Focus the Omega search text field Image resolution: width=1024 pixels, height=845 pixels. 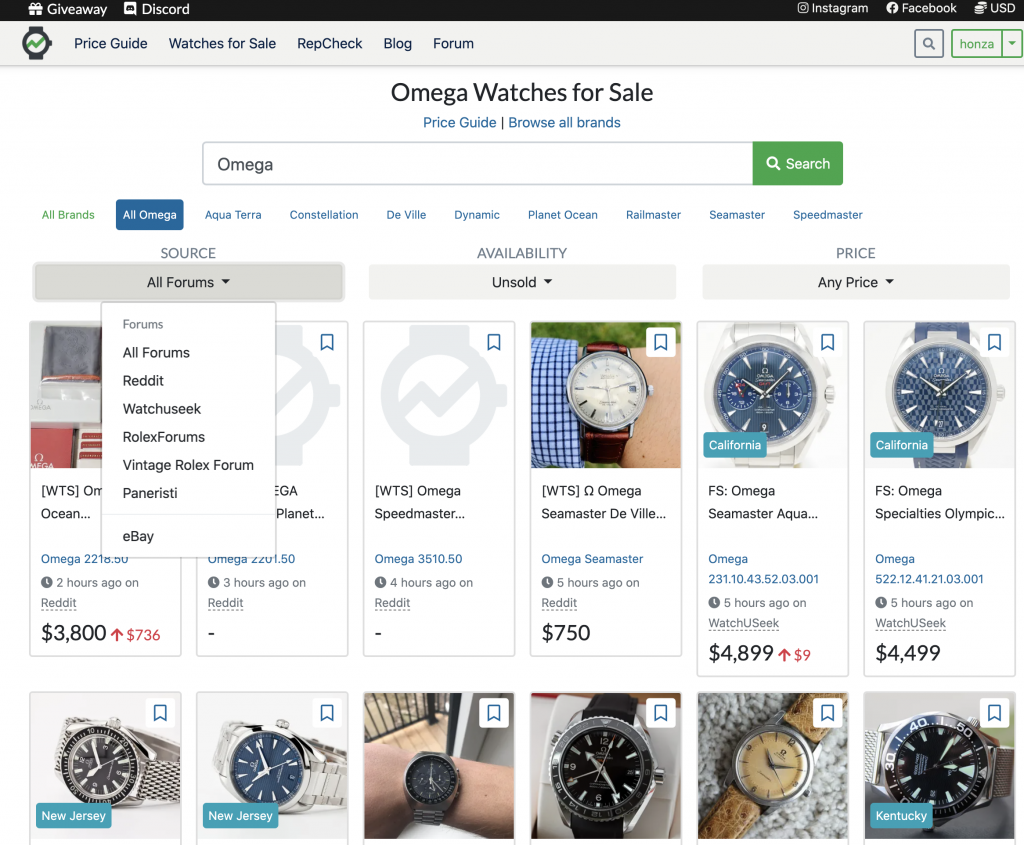(x=477, y=164)
